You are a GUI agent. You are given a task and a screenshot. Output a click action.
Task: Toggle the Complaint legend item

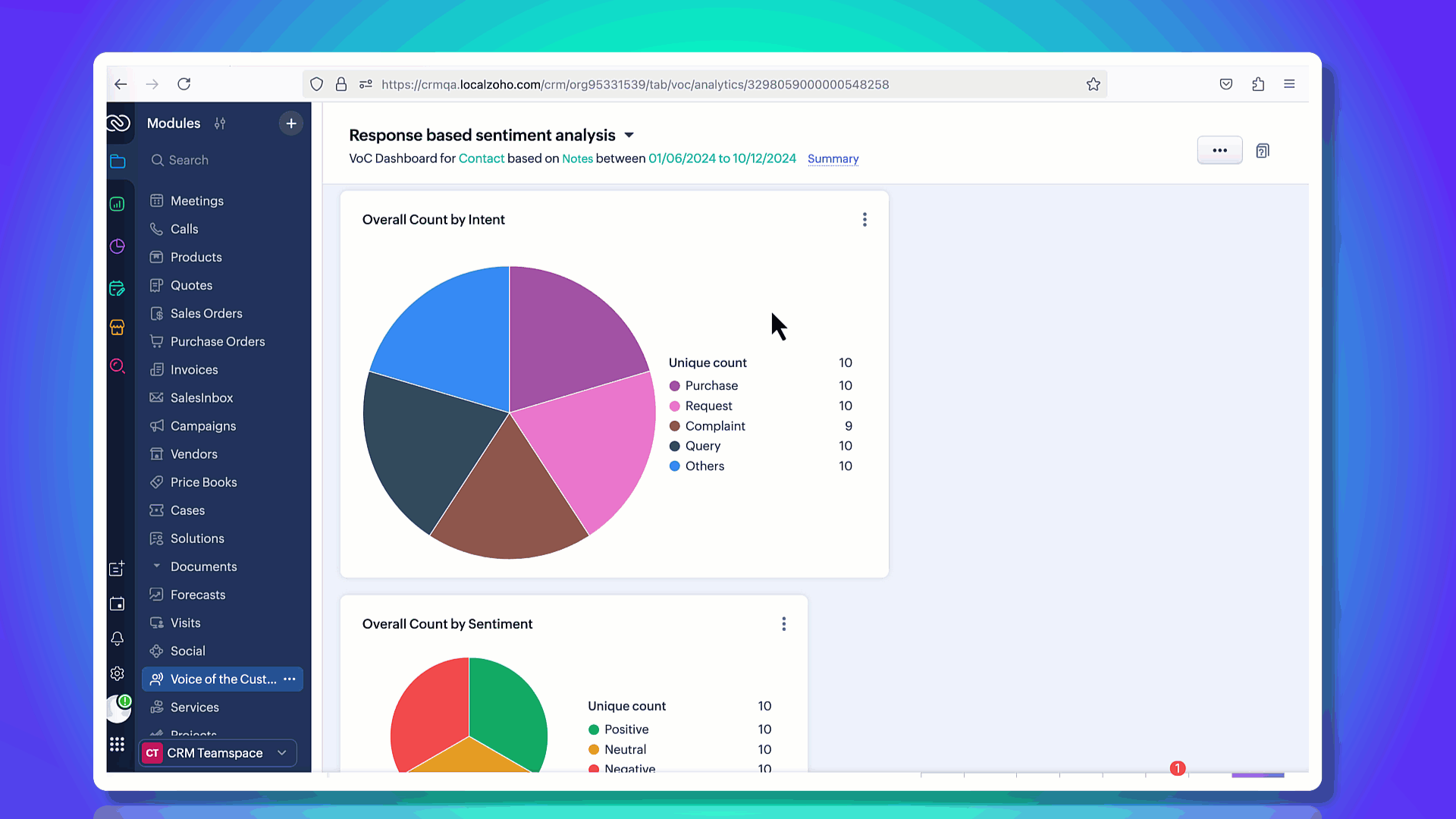(714, 426)
